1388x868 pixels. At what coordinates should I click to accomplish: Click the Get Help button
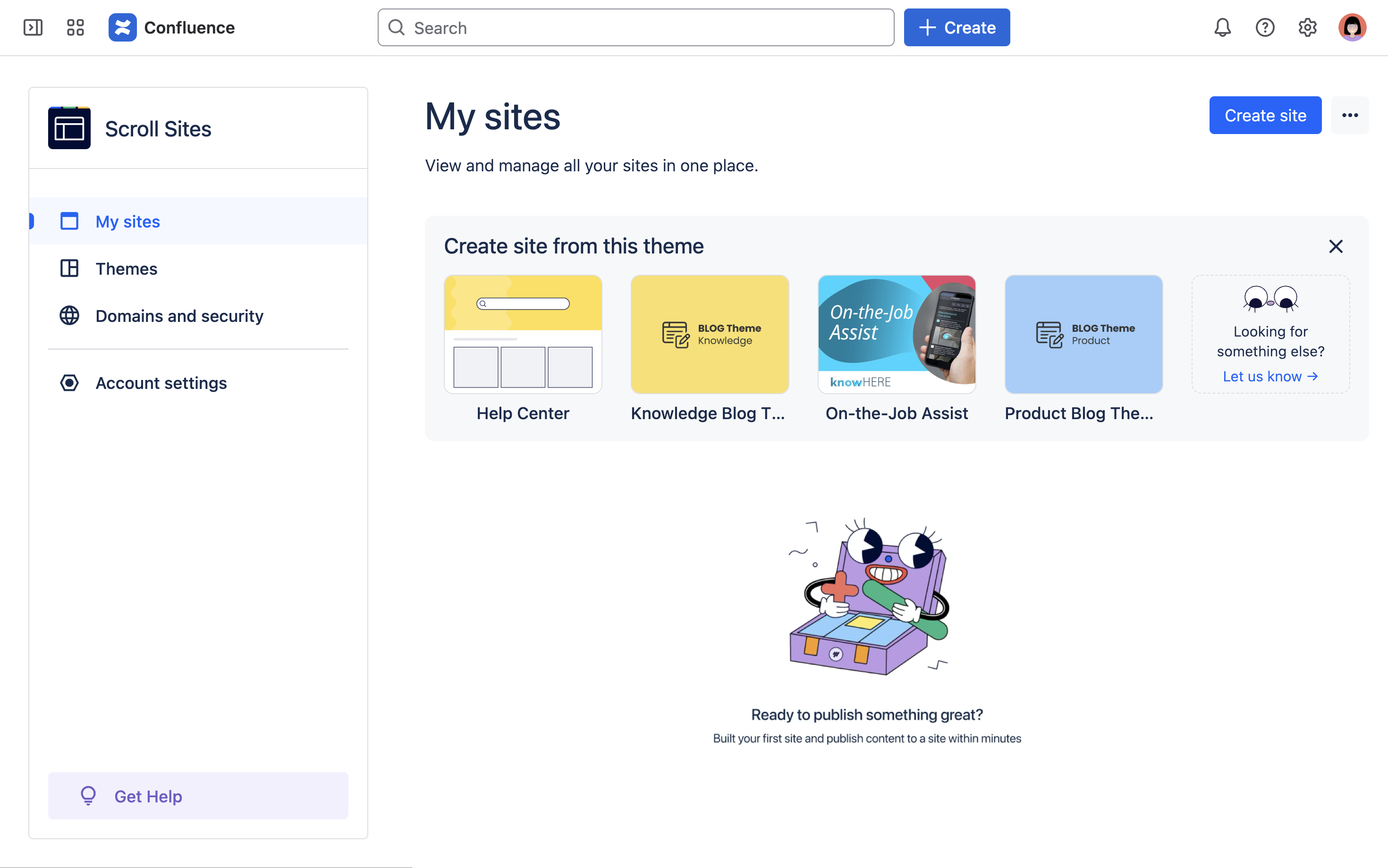coord(198,796)
